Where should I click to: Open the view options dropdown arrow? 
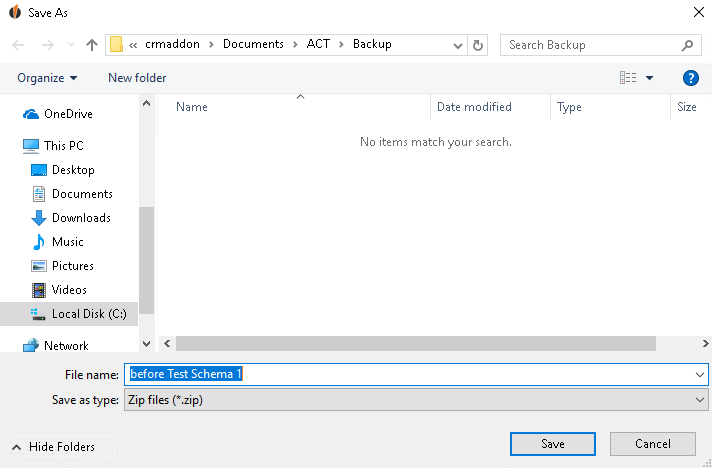(x=649, y=78)
